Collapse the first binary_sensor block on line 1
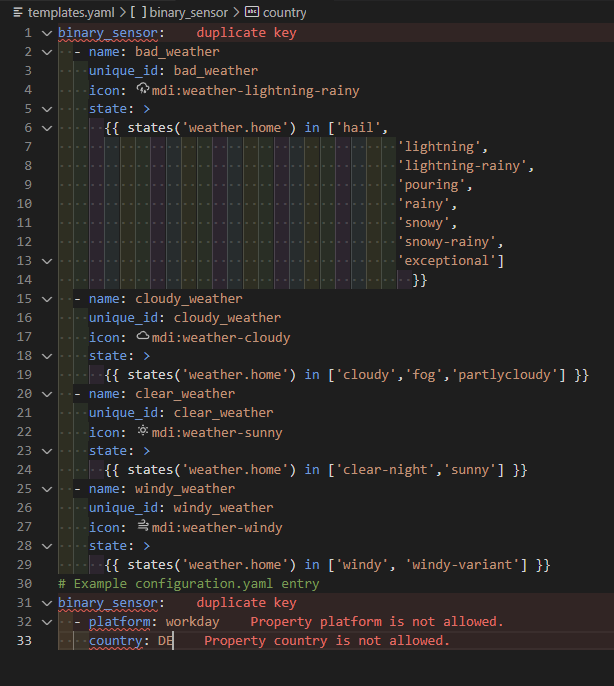Image resolution: width=614 pixels, height=686 pixels. (46, 33)
